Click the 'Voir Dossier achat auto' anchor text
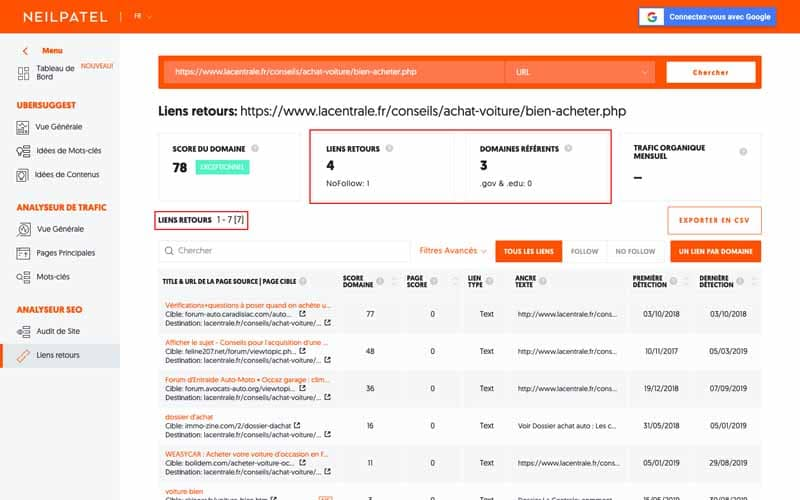The height and width of the screenshot is (500, 800). click(x=567, y=426)
